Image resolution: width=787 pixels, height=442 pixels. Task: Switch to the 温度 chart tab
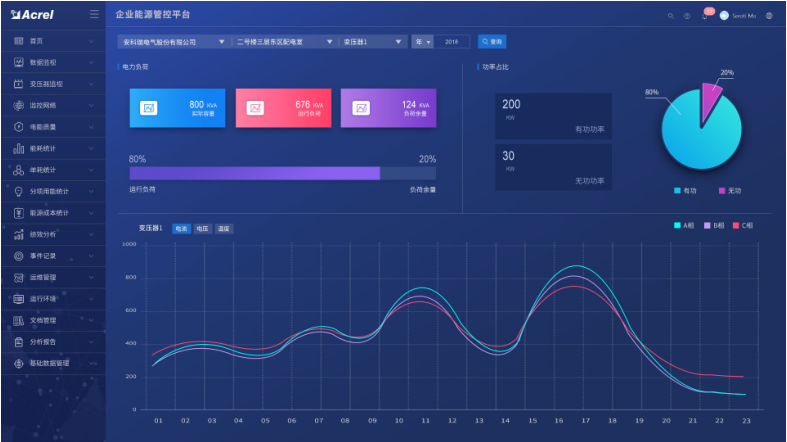pyautogui.click(x=223, y=229)
